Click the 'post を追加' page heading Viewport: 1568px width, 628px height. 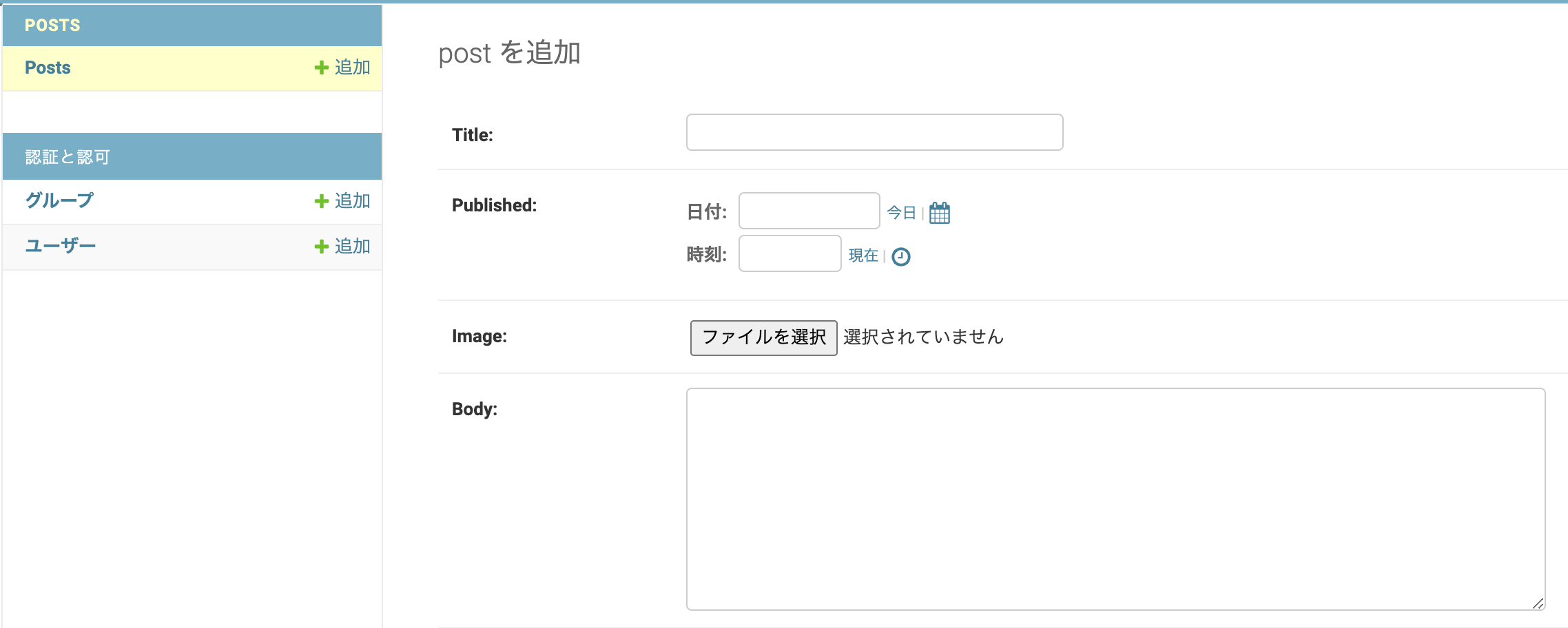tap(510, 53)
